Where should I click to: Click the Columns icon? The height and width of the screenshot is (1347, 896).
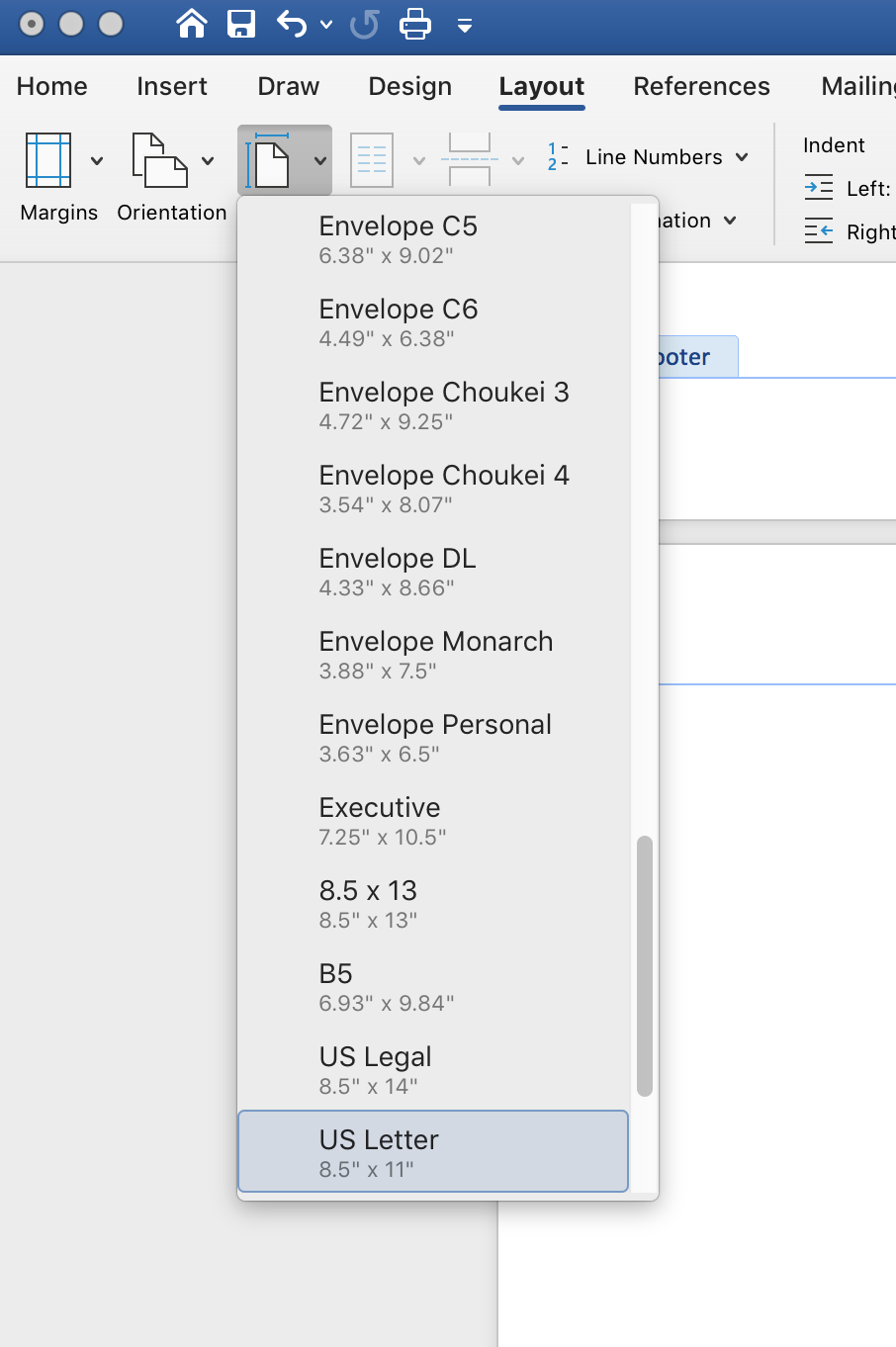click(x=372, y=160)
